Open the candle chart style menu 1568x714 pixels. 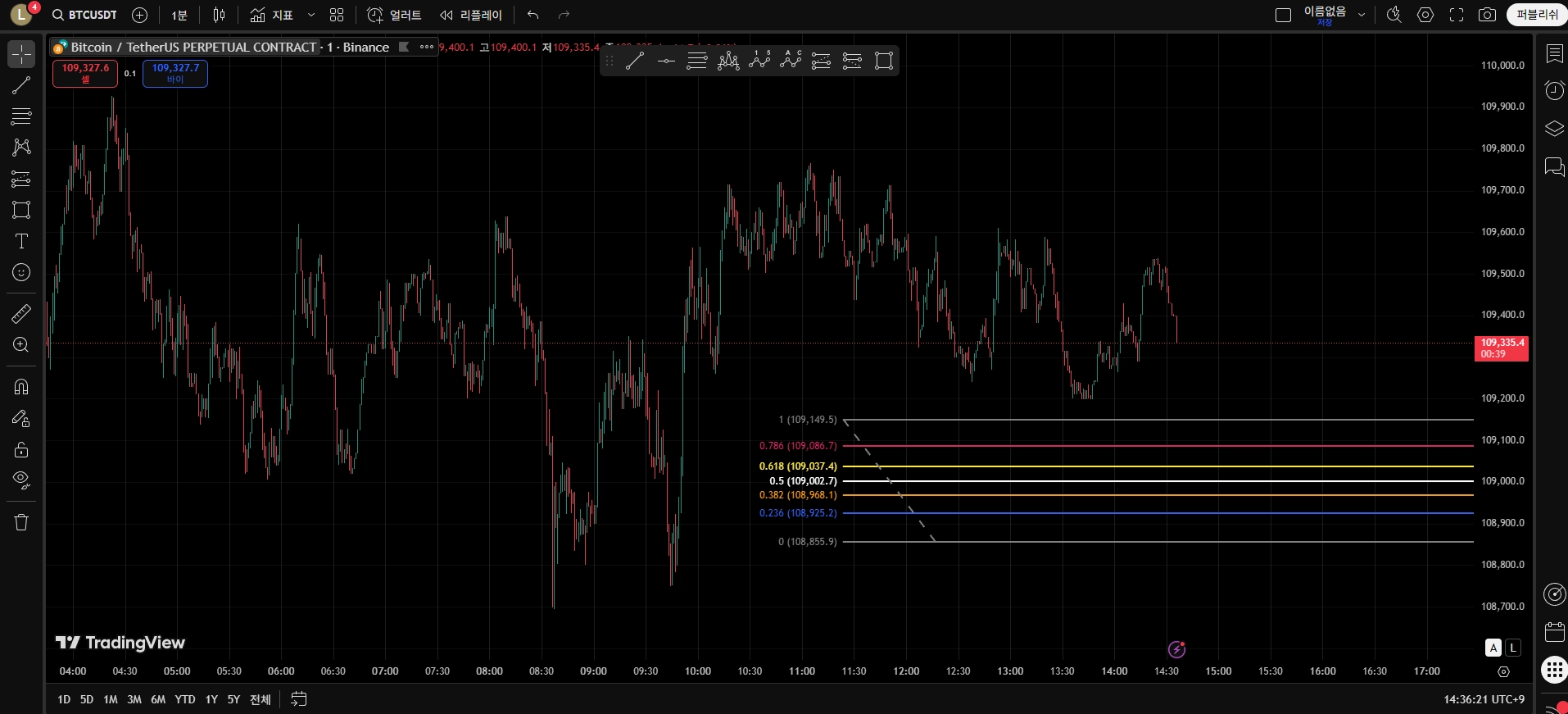point(219,15)
